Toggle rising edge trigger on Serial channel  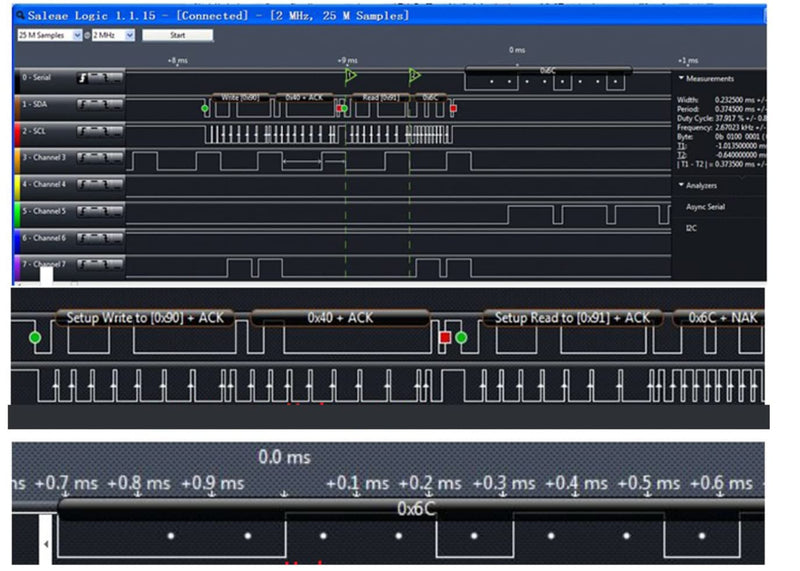(x=82, y=78)
